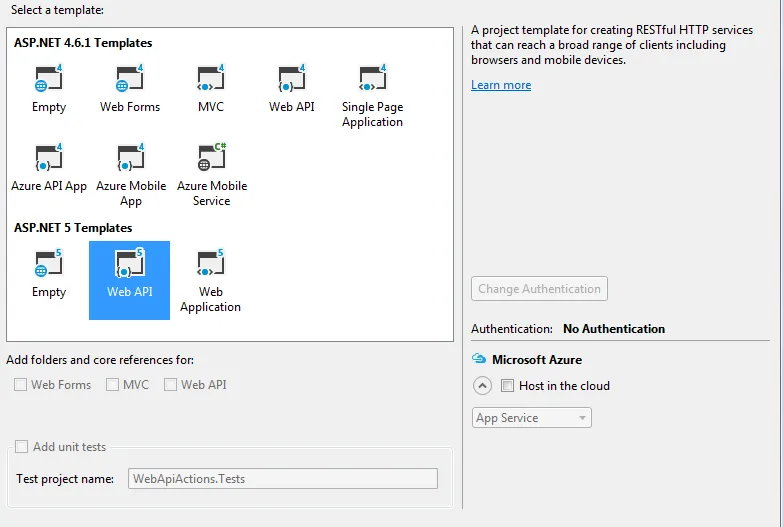Check the MVC core references checkbox
Viewport: 783px width, 527px height.
(112, 385)
